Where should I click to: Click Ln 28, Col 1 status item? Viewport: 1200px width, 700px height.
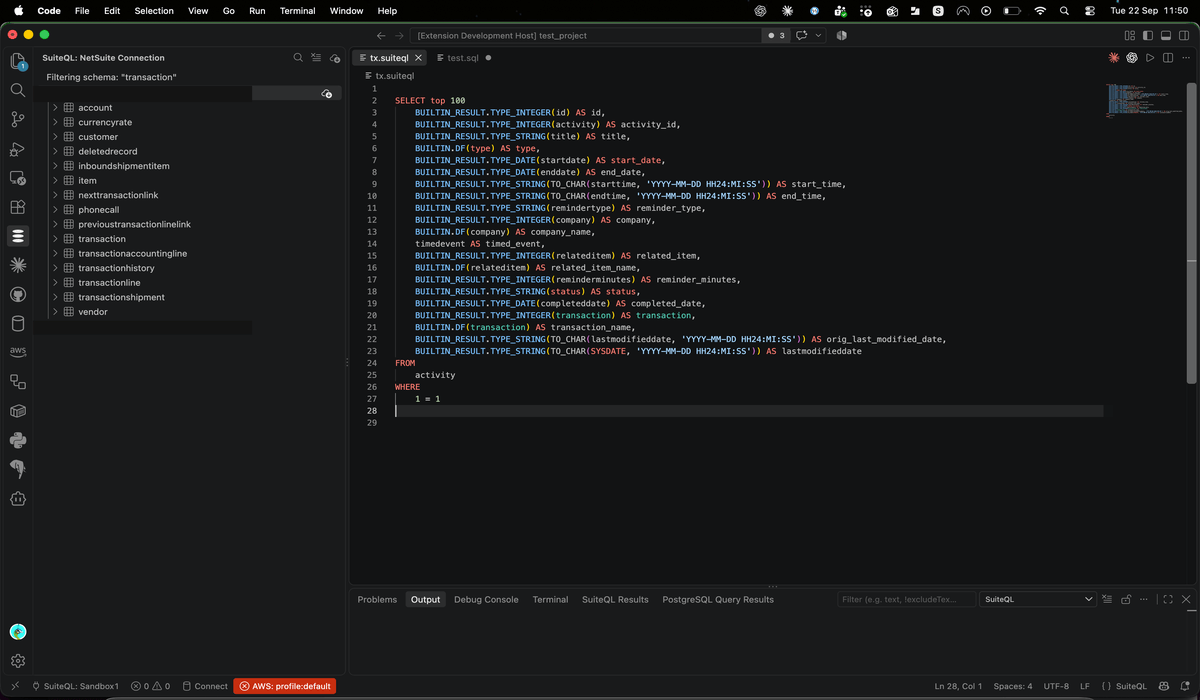(x=958, y=686)
